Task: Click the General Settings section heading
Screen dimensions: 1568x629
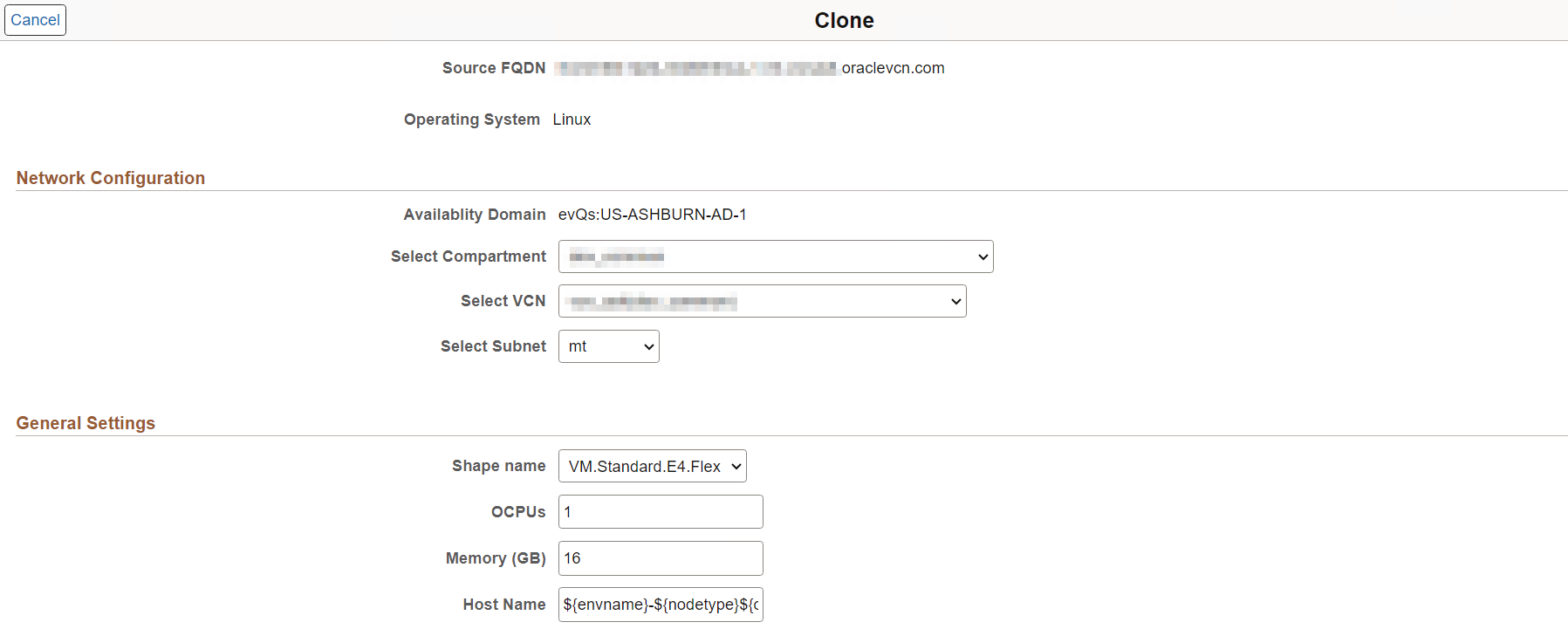Action: tap(86, 423)
